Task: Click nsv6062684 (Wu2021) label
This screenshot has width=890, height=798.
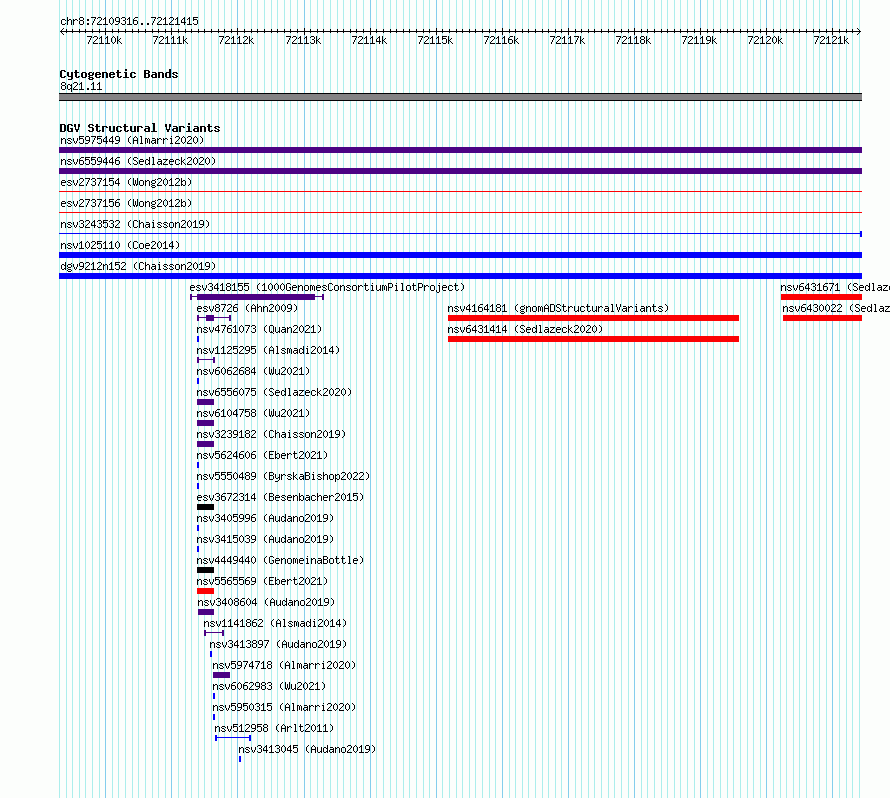Action: pyautogui.click(x=253, y=371)
